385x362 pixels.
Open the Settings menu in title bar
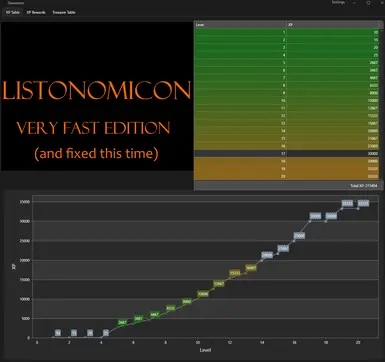338,2
